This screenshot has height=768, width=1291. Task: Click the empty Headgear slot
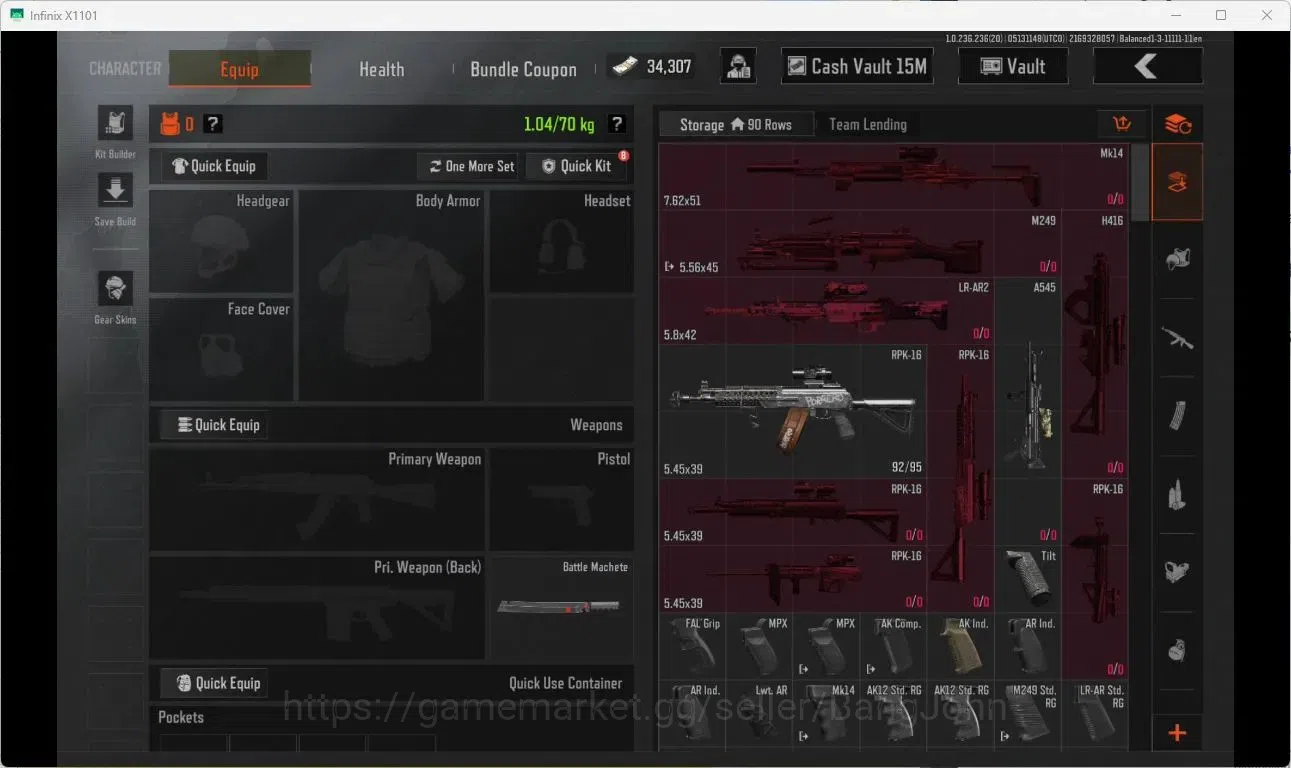click(221, 240)
